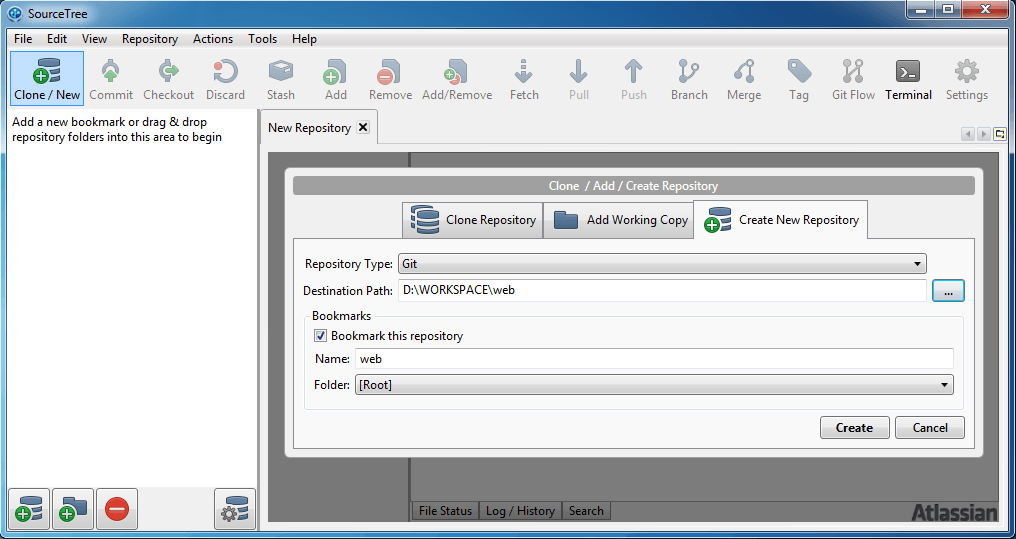
Task: Minimize the SourceTree window
Action: coord(919,9)
